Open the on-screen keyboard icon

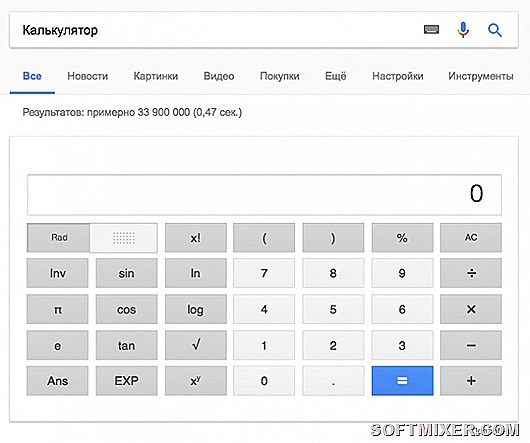tap(431, 30)
